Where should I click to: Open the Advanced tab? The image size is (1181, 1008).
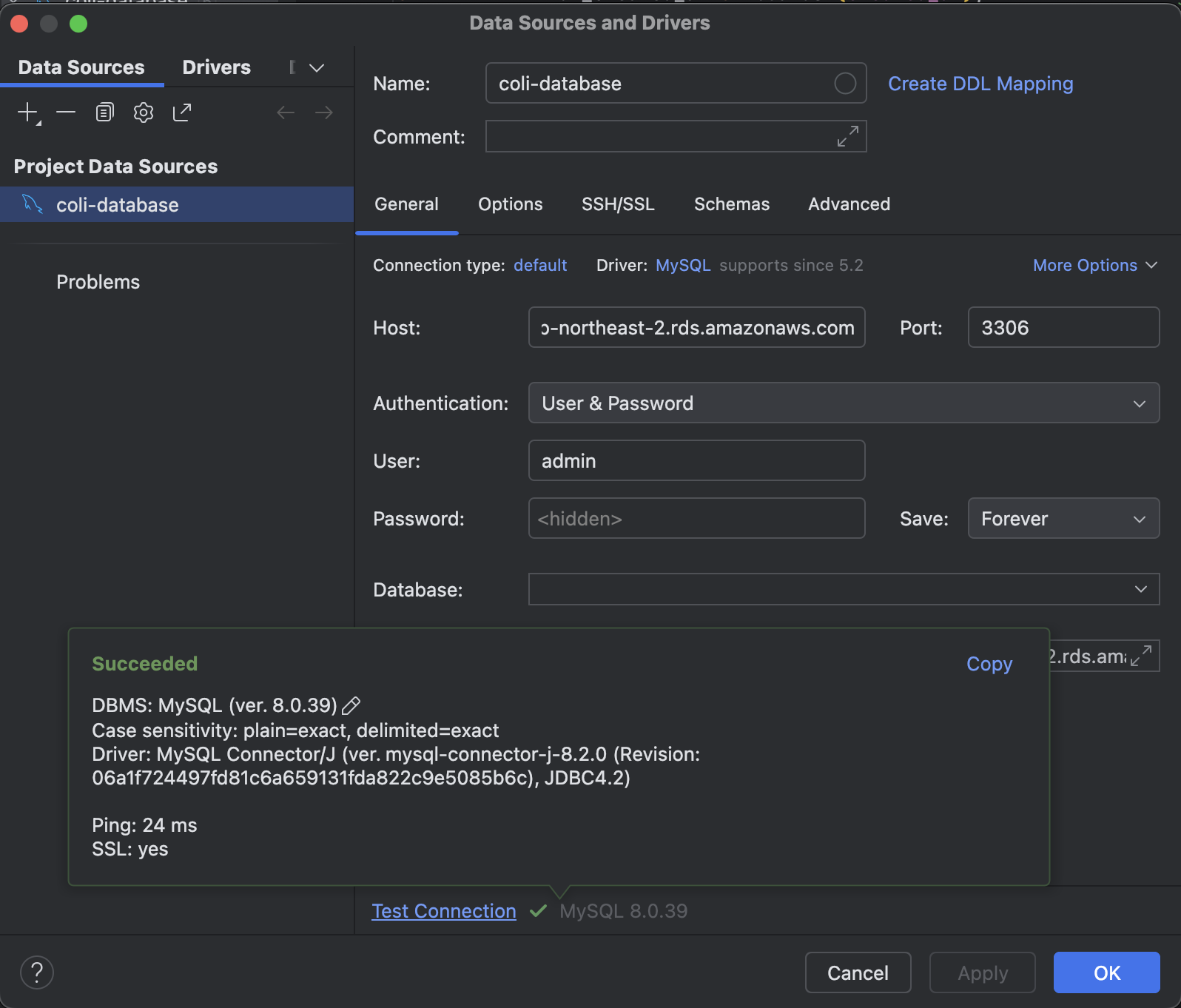[x=849, y=204]
